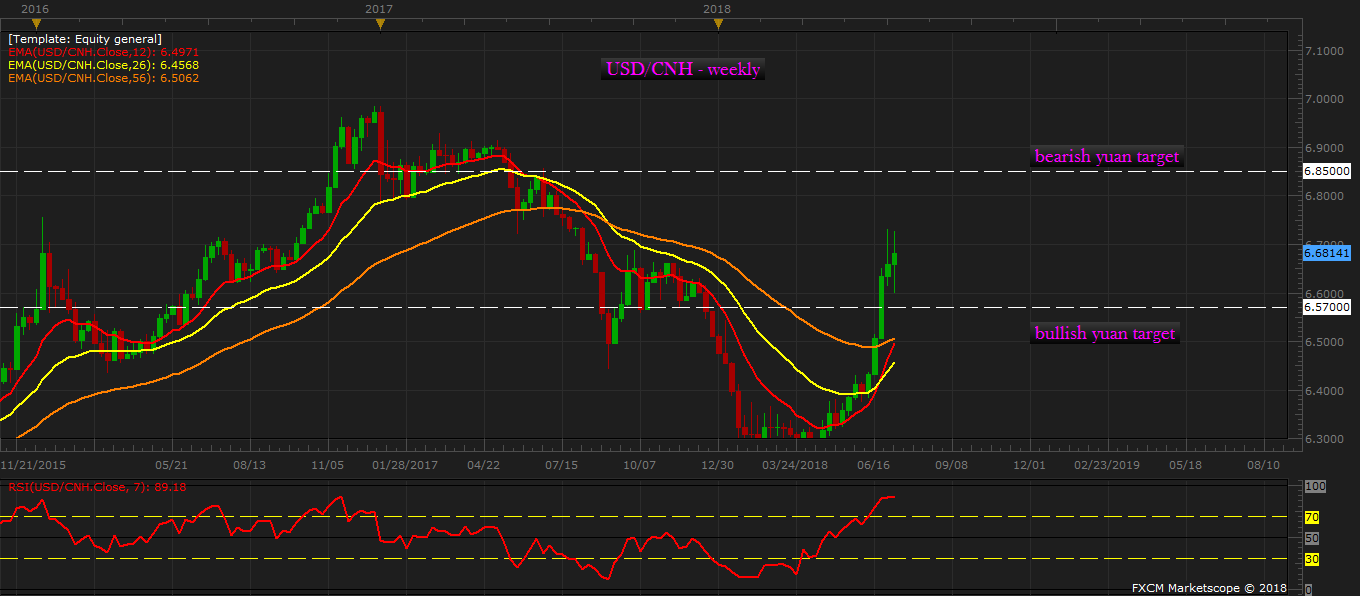Screen dimensions: 1360x596
Task: Click the 04/22 date axis label
Action: (x=483, y=465)
